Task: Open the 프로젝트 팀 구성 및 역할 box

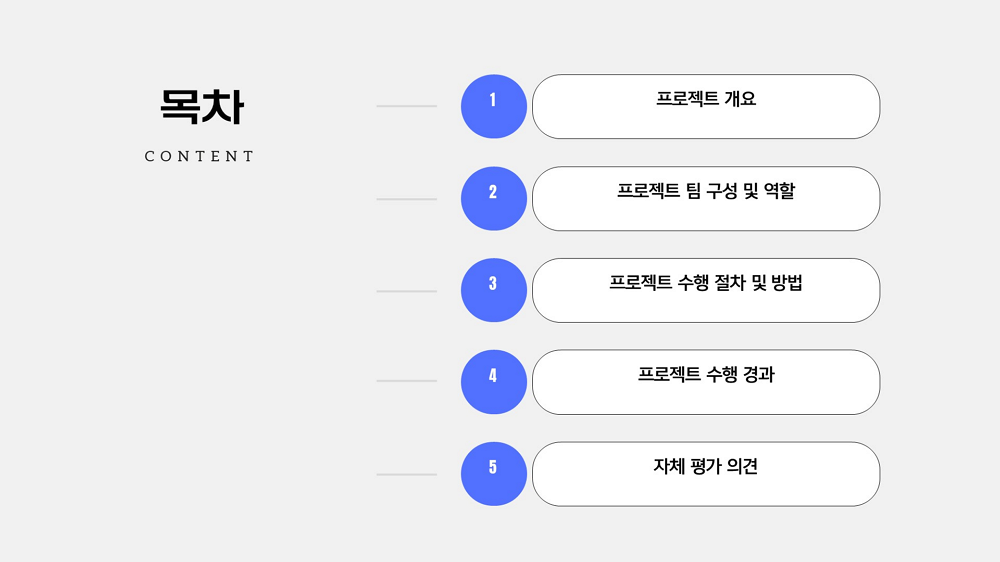Action: point(706,198)
